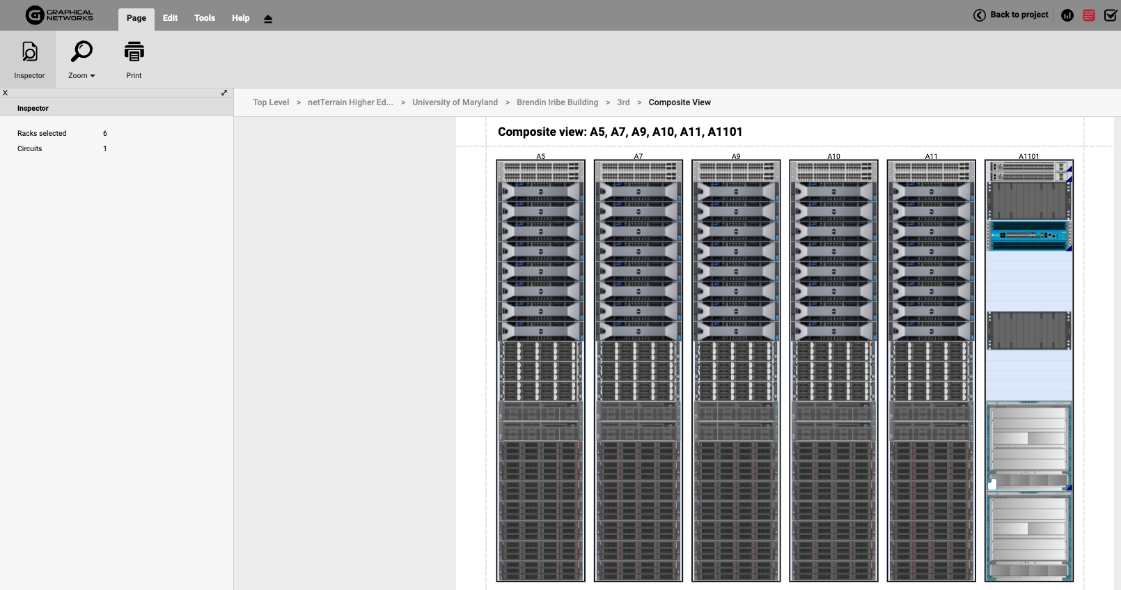Click the magnifier Zoom icon
The image size is (1121, 590).
click(81, 52)
